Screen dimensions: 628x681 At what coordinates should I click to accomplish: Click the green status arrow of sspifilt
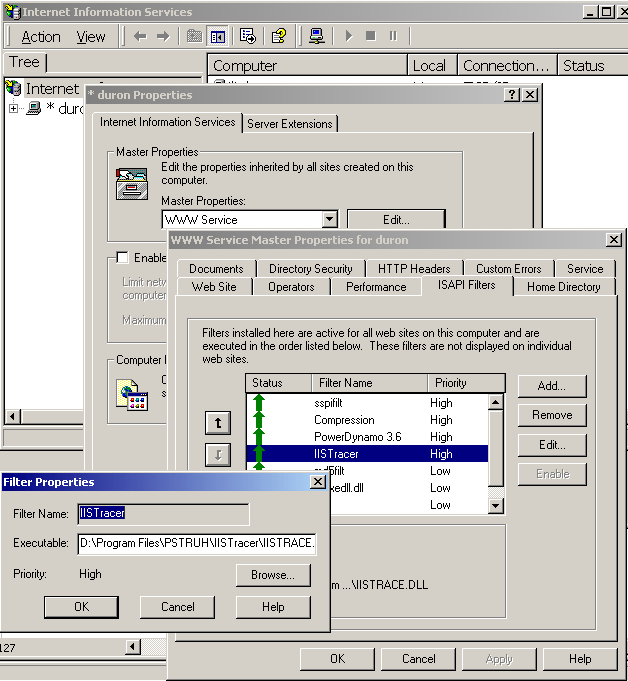click(259, 402)
